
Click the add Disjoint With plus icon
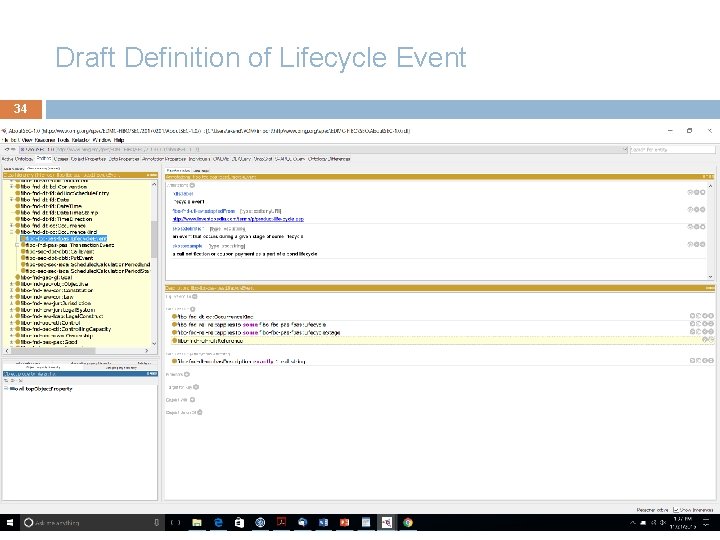[192, 399]
